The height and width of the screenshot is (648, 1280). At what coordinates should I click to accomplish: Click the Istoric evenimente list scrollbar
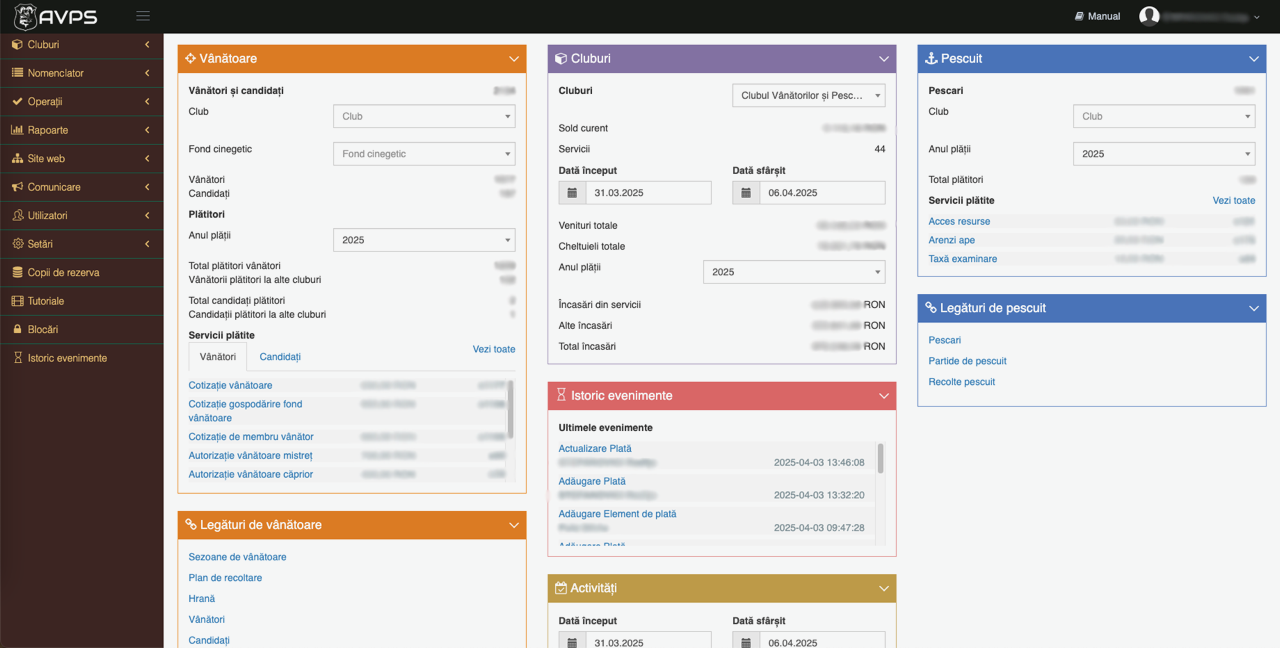pyautogui.click(x=880, y=458)
